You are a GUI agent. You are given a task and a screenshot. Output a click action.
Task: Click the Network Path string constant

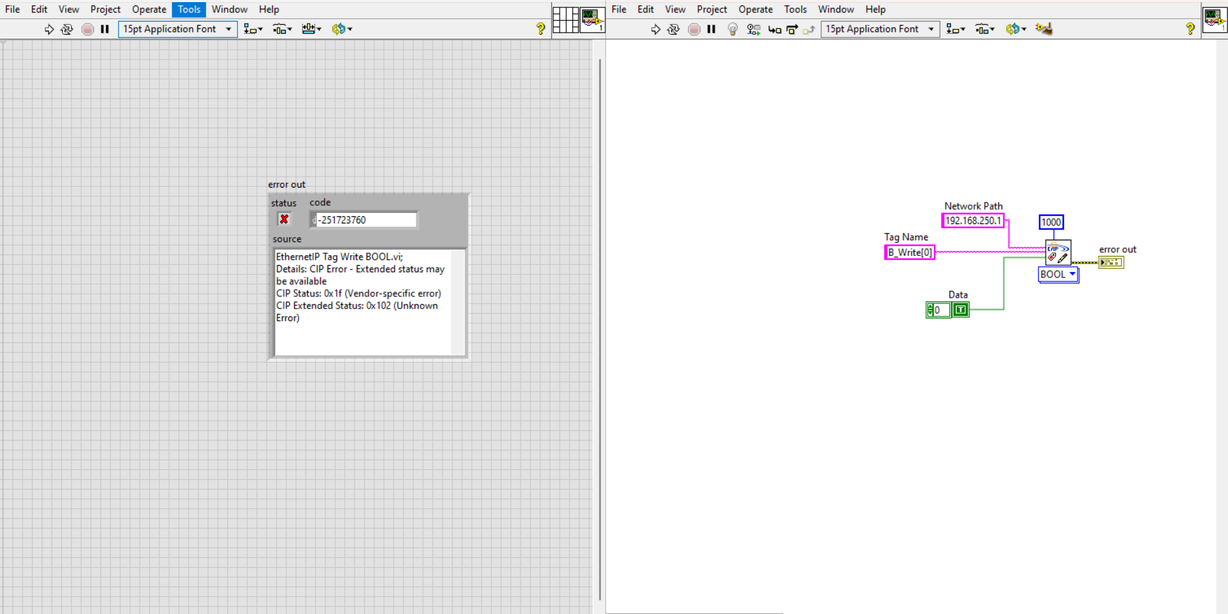(973, 221)
